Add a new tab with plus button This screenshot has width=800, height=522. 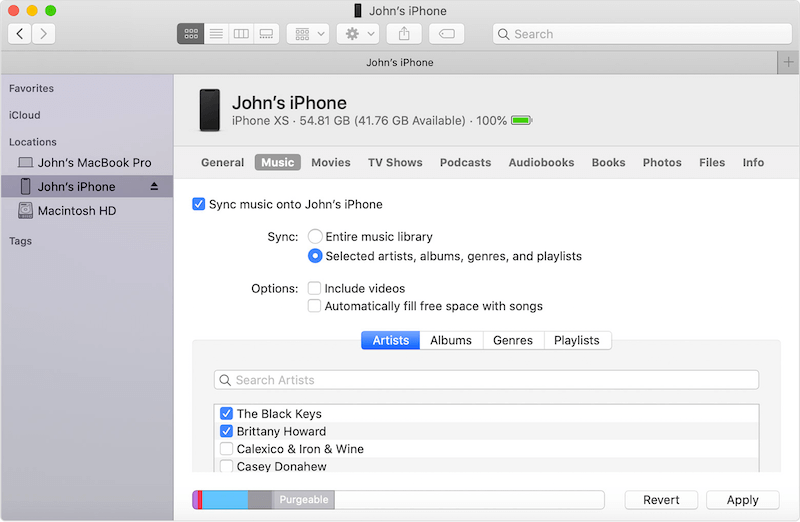[x=788, y=62]
